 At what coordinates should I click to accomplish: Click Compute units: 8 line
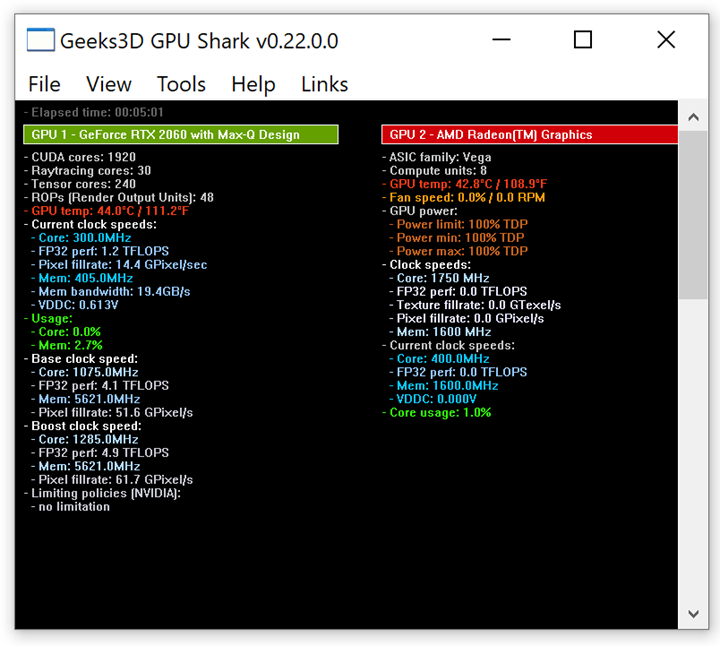coord(434,170)
